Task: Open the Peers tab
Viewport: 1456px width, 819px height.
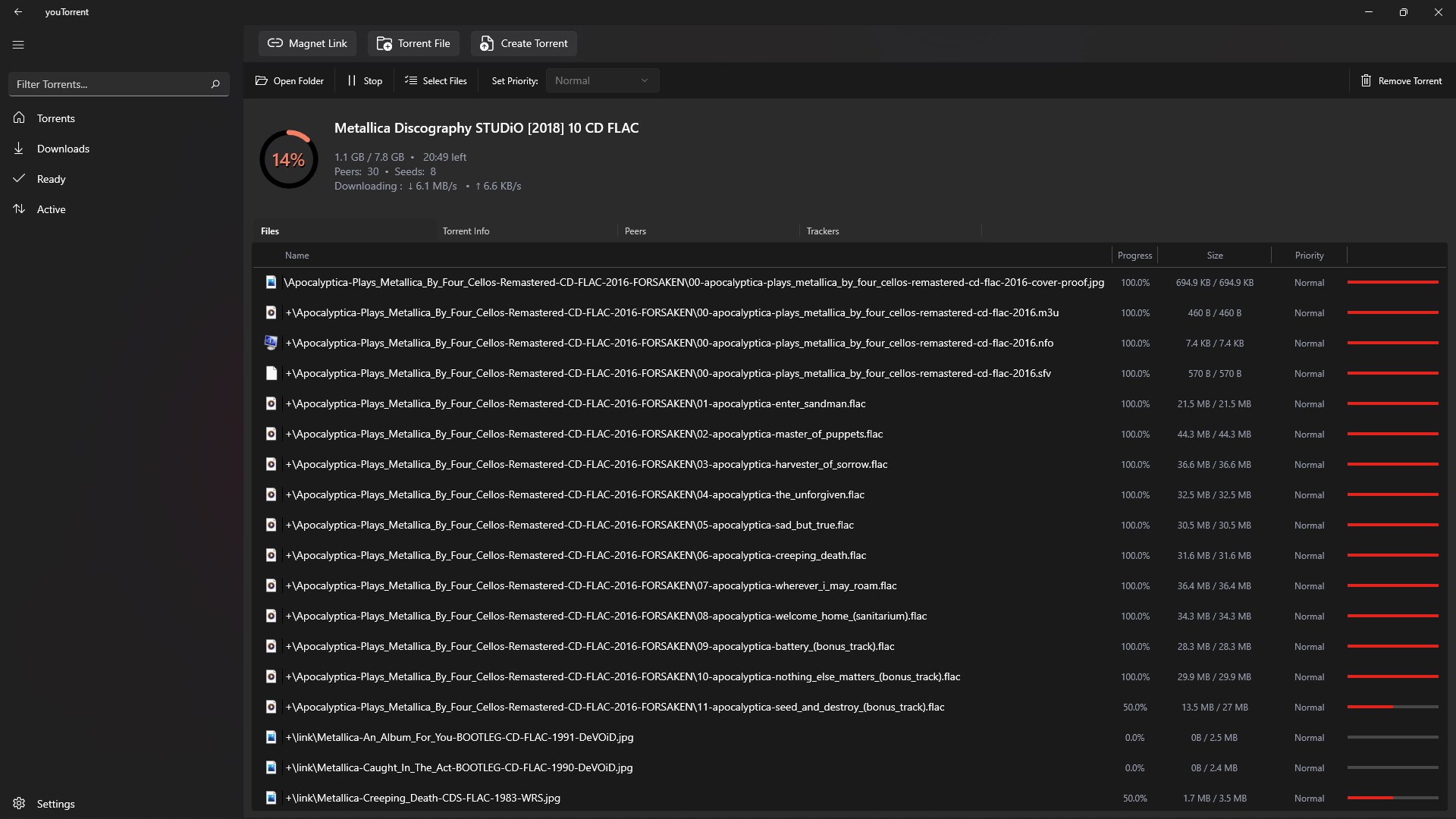Action: click(x=635, y=231)
